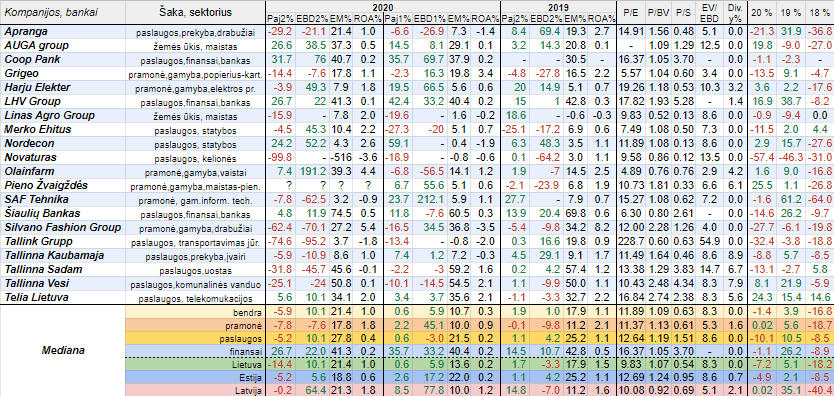Click the 2019 year header cell
Image resolution: width=834 pixels, height=396 pixels.
point(558,6)
